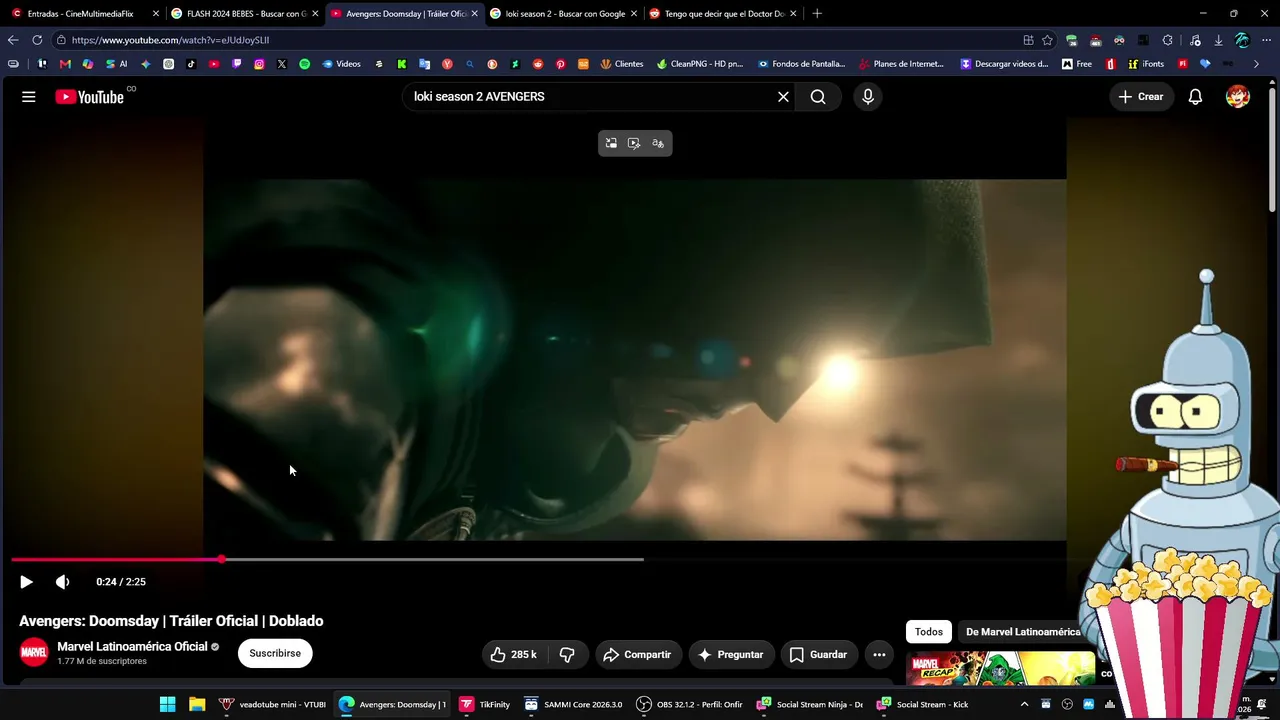Mute the video volume
The width and height of the screenshot is (1280, 720).
tap(62, 582)
